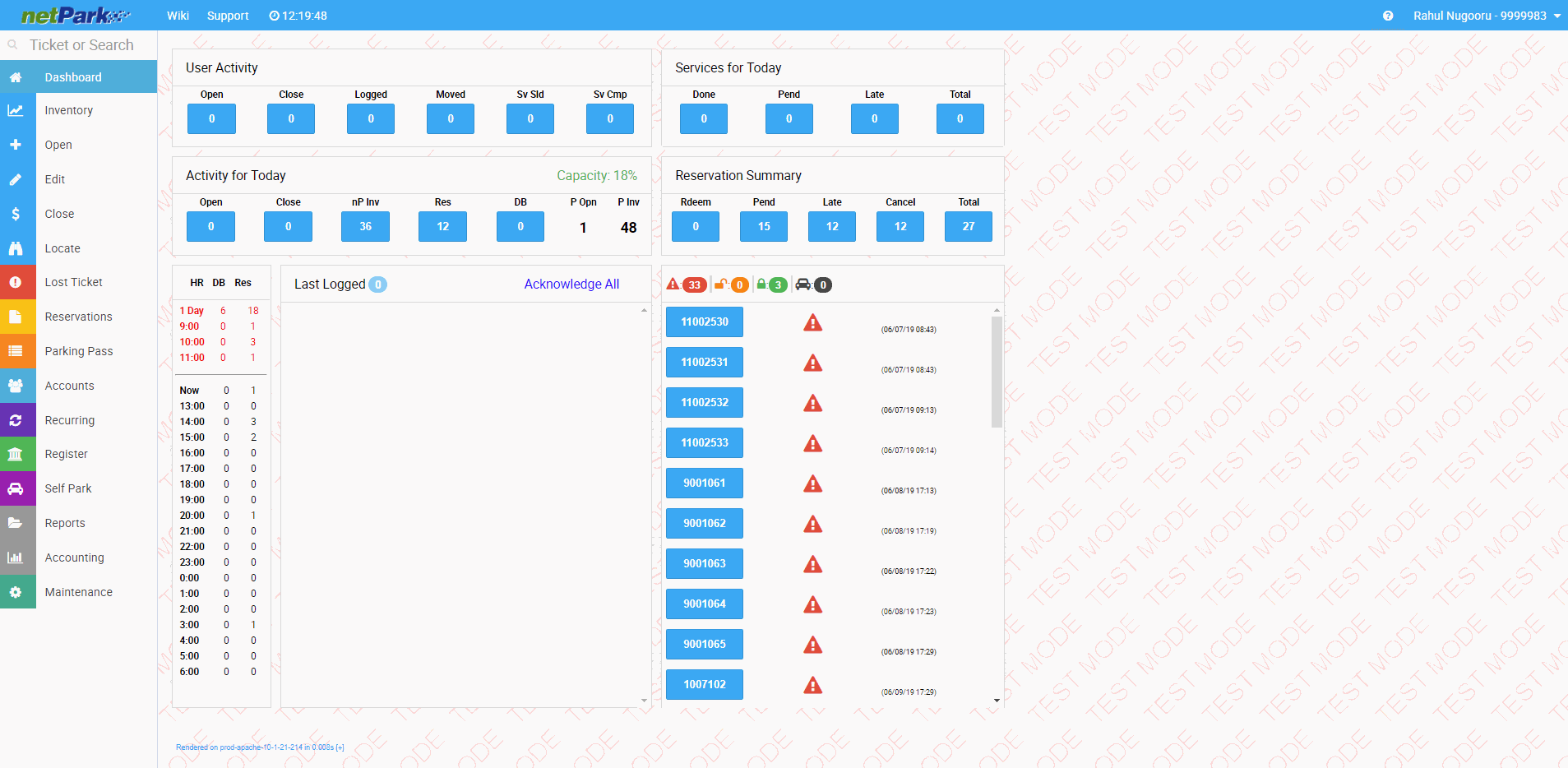The image size is (1568, 768).
Task: Click the Last Logged count badge
Action: click(378, 285)
